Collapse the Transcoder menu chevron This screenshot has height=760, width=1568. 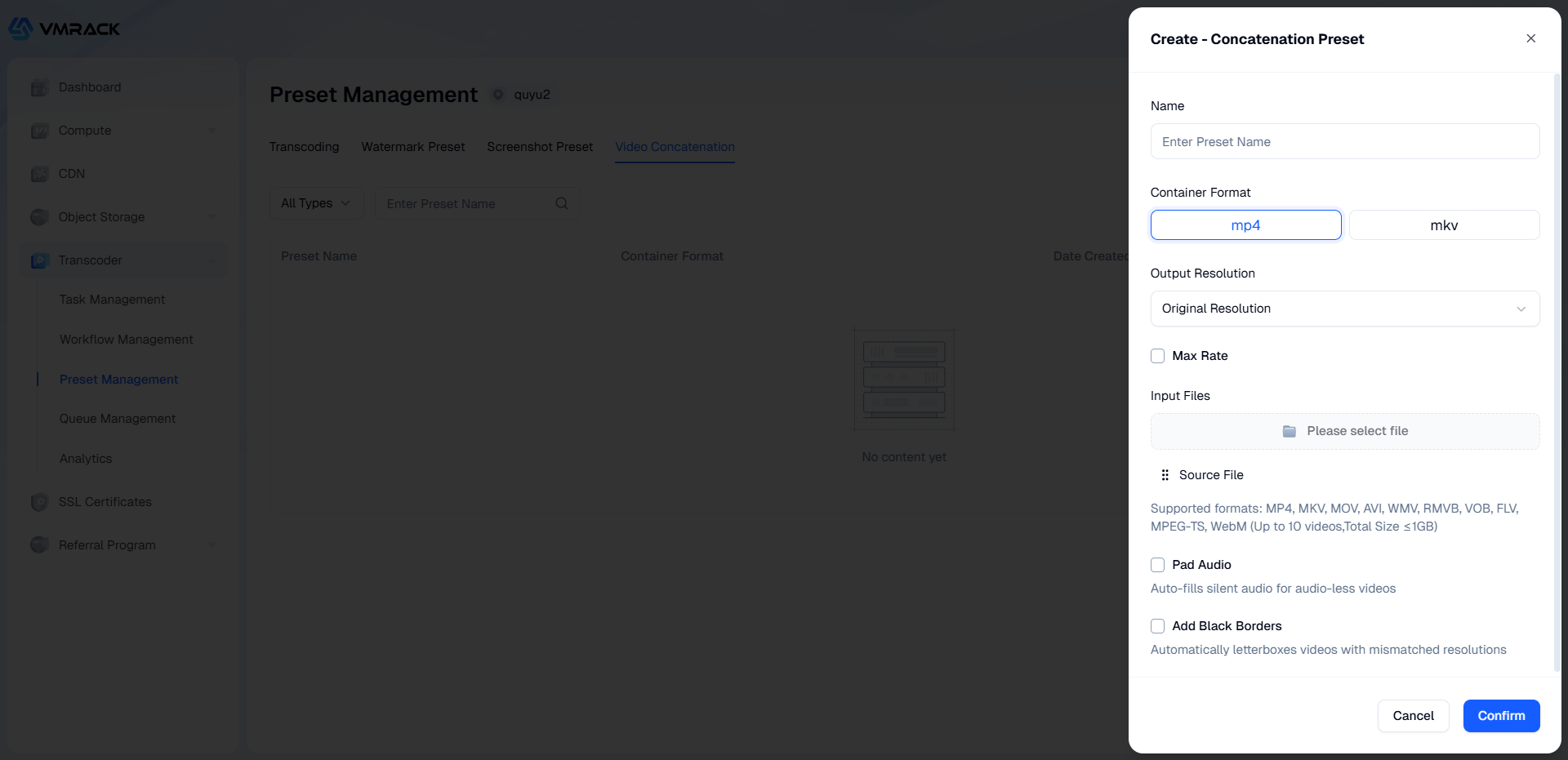click(x=213, y=260)
